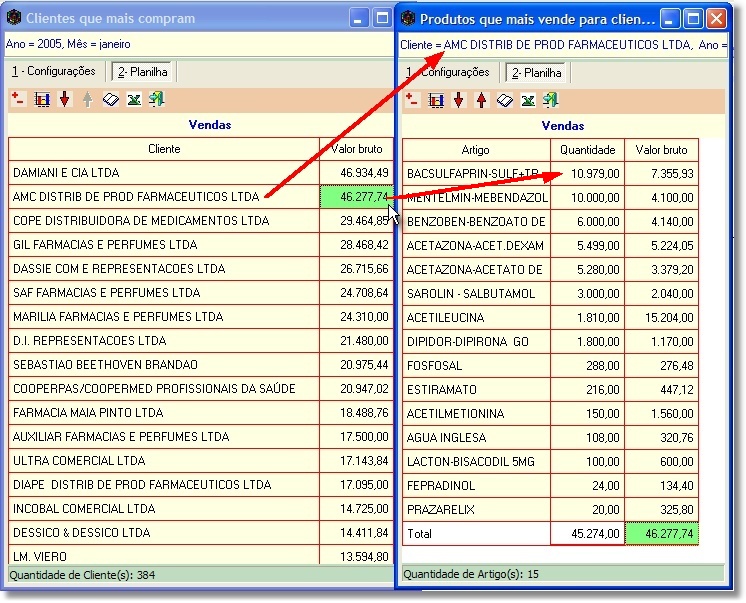Click app icon in Clientes que mais compram title bar
746x603 pixels.
[14, 18]
